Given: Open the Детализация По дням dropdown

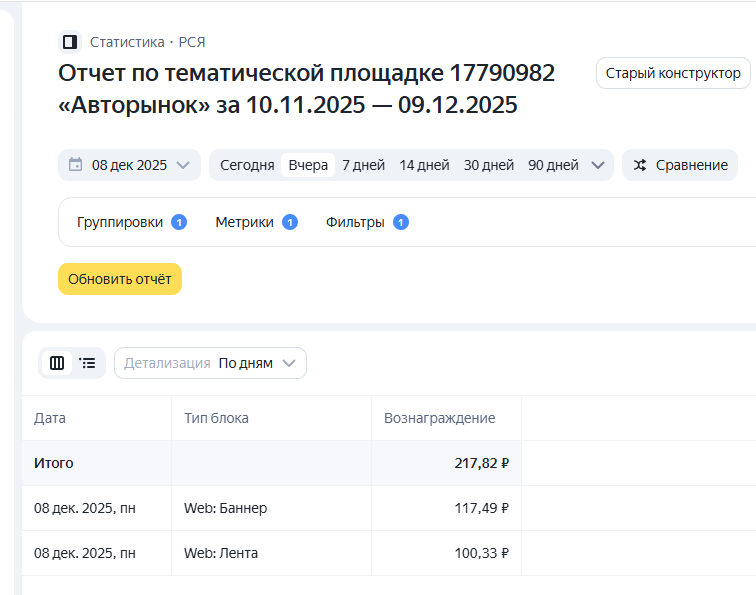Looking at the screenshot, I should [x=210, y=363].
